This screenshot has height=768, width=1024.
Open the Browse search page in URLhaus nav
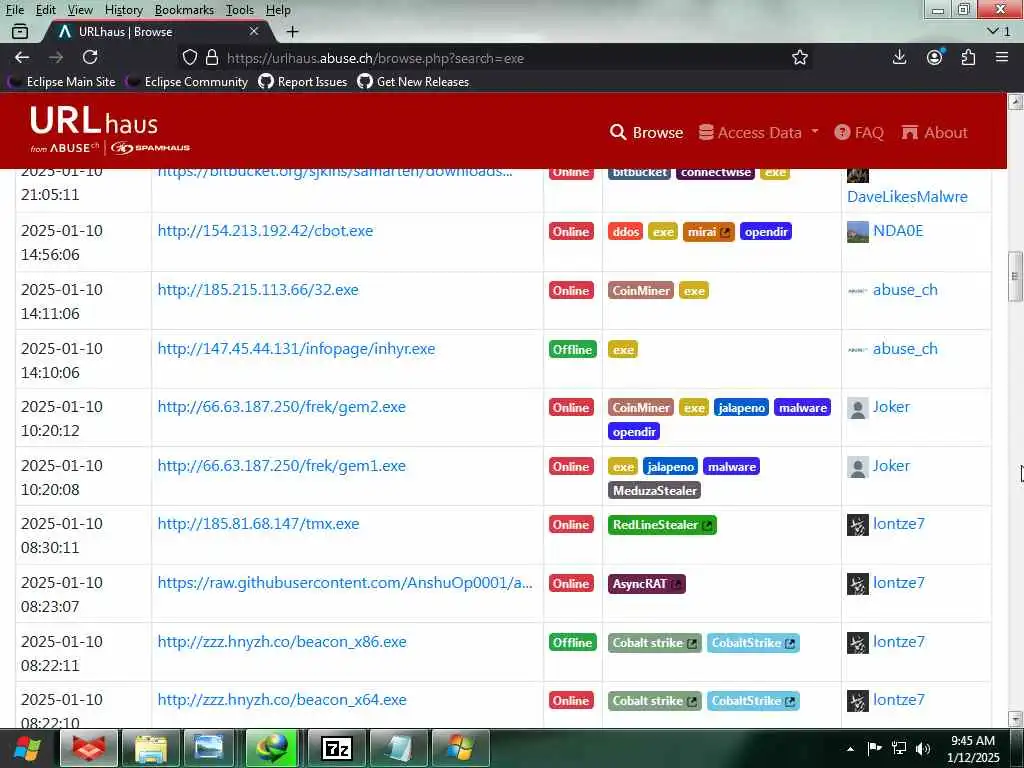point(647,133)
